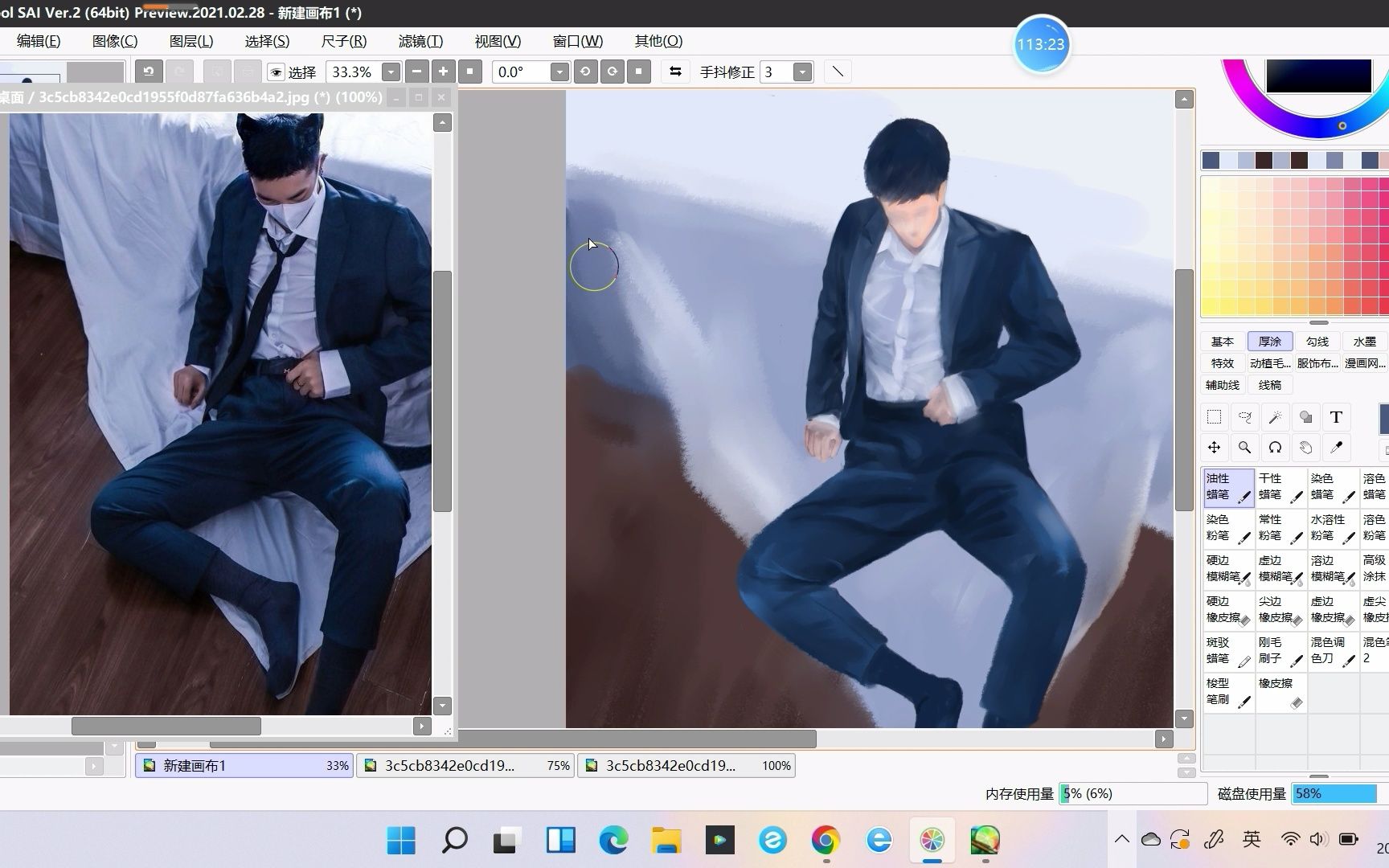The width and height of the screenshot is (1389, 868).
Task: Choose the 油性蜡笔 brush
Action: point(1228,487)
